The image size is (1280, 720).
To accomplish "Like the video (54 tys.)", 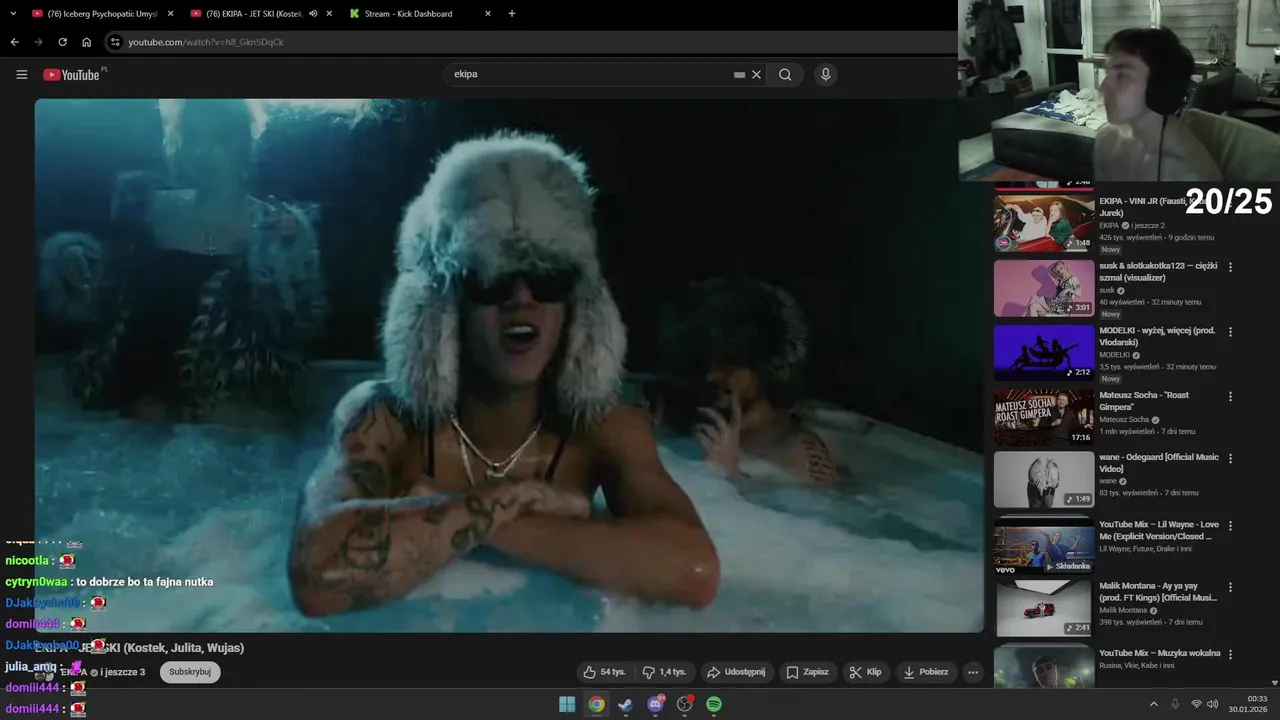I will 604,672.
